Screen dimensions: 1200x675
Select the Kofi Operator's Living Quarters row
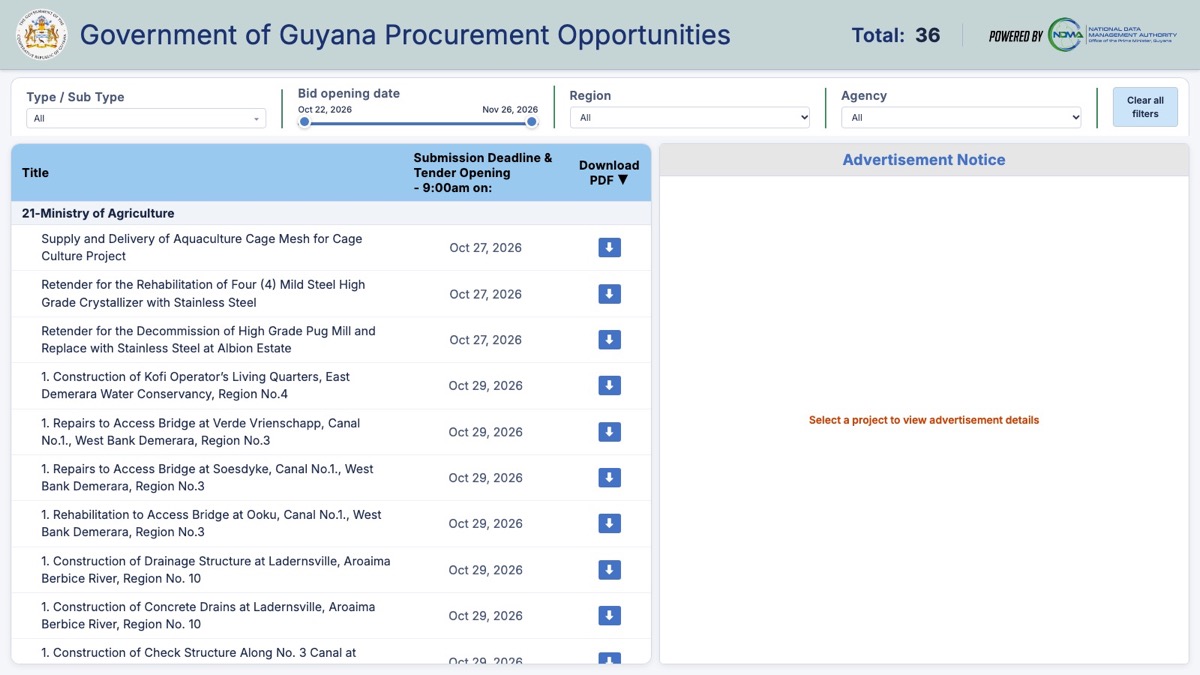[x=331, y=386]
